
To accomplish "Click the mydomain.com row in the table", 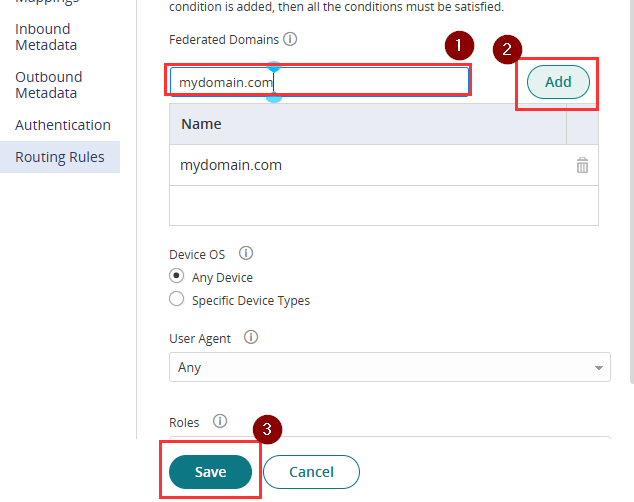I will coord(384,165).
